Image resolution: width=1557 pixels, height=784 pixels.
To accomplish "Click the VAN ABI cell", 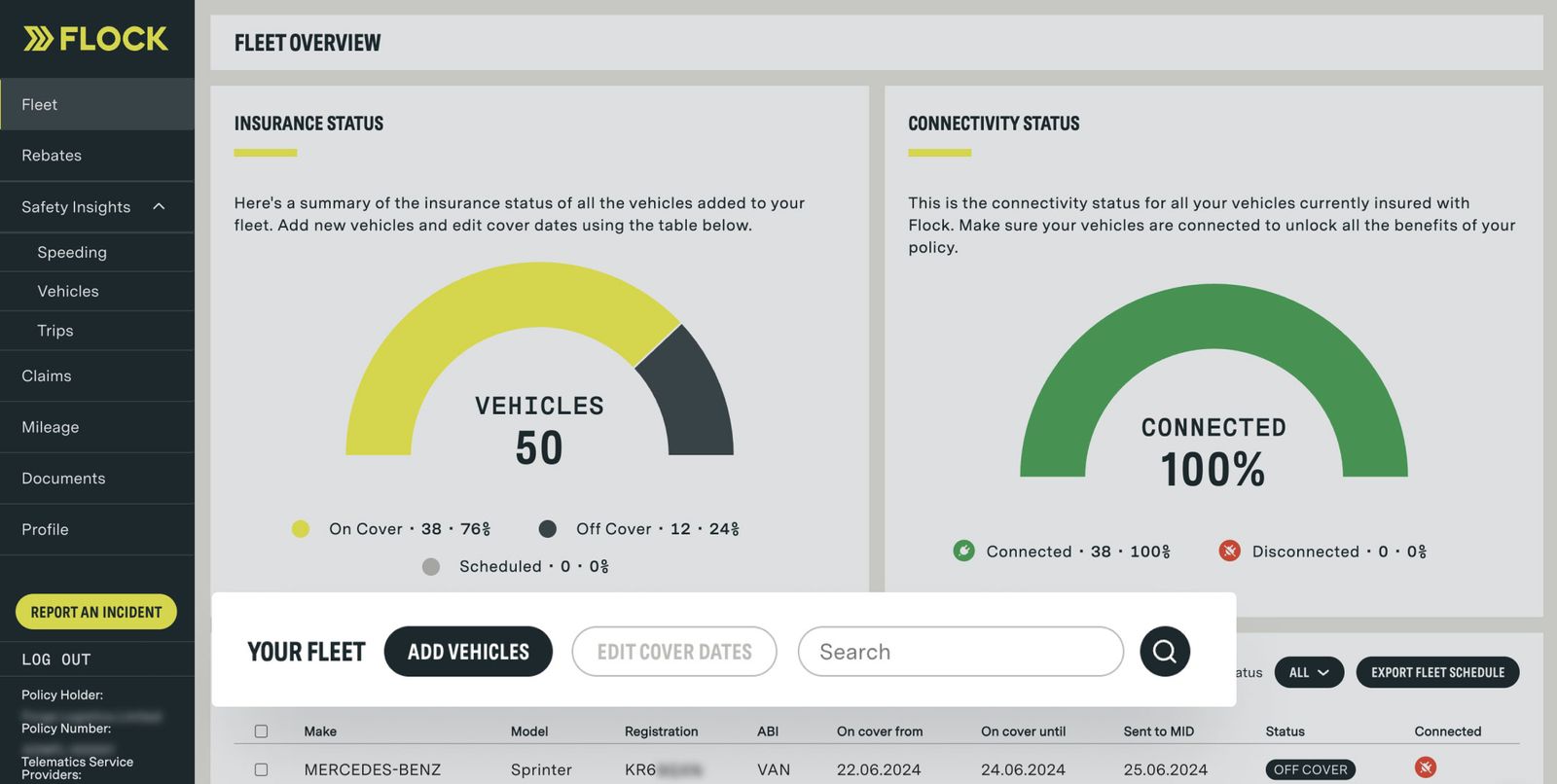I will (774, 769).
